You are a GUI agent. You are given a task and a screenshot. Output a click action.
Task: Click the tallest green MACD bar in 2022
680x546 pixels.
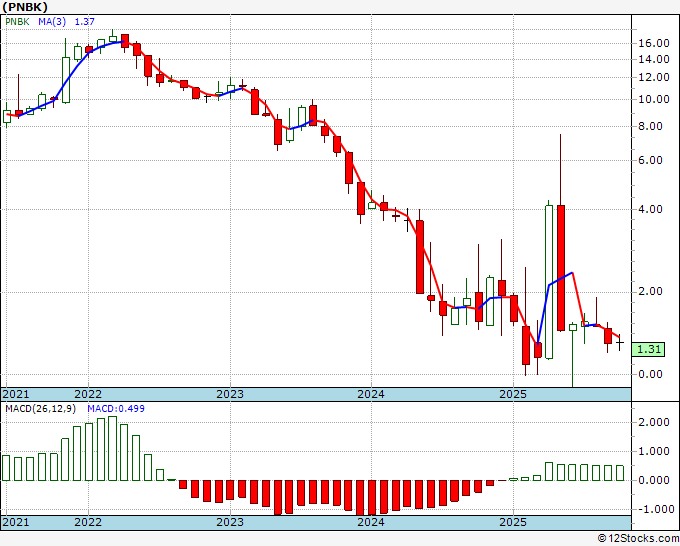[x=112, y=448]
